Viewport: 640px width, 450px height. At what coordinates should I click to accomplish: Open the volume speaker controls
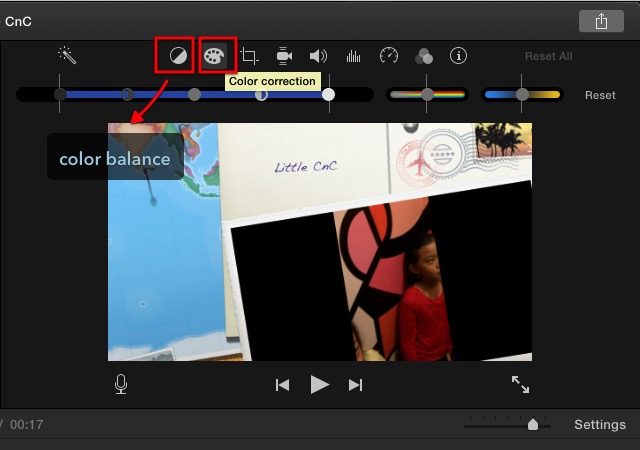[318, 56]
